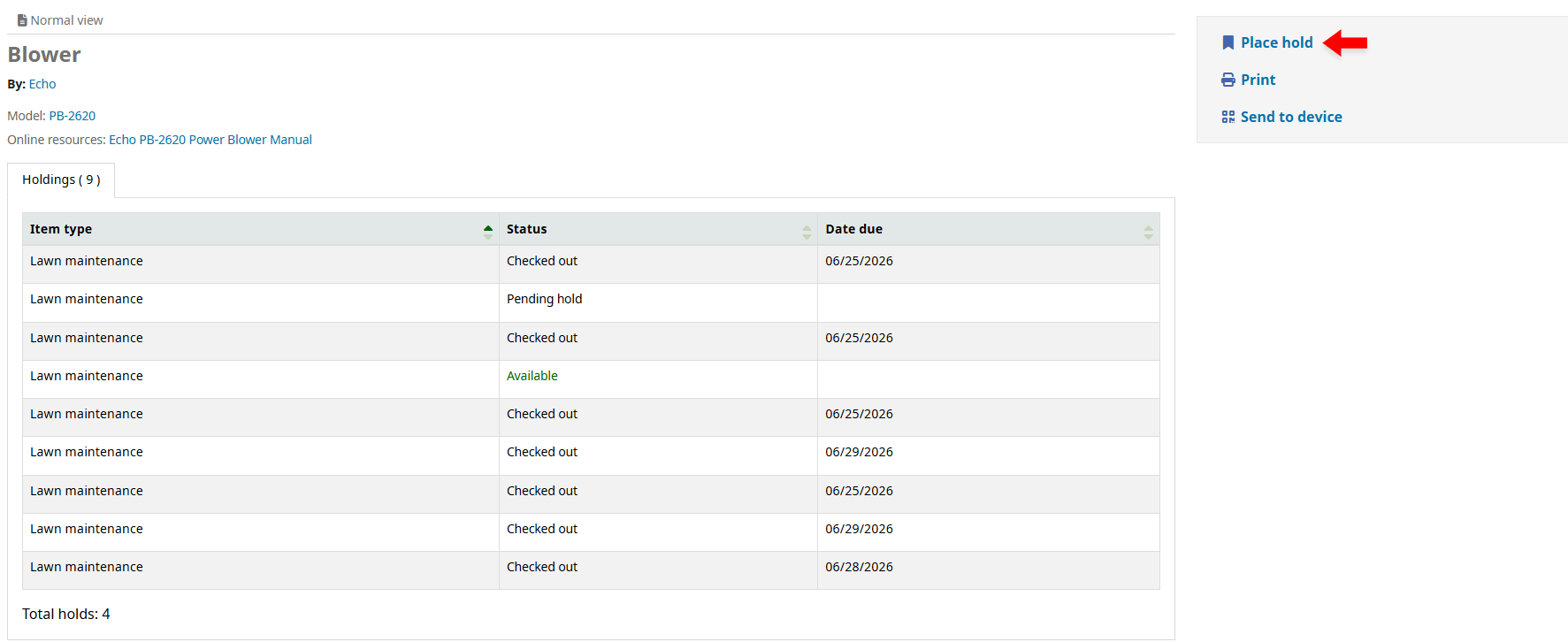Viewport: 1568px width, 642px height.
Task: Open the Echo author link
Action: 42,84
